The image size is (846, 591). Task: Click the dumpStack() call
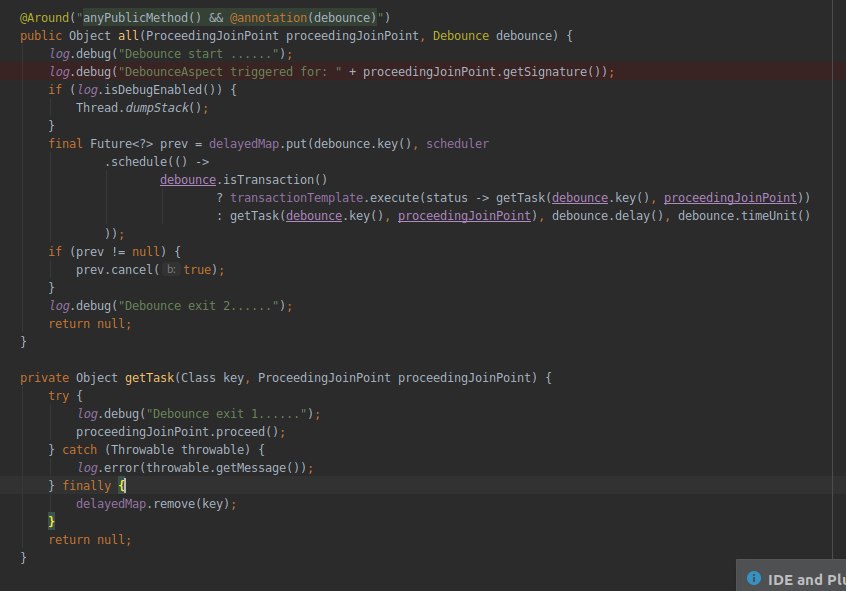[x=163, y=108]
